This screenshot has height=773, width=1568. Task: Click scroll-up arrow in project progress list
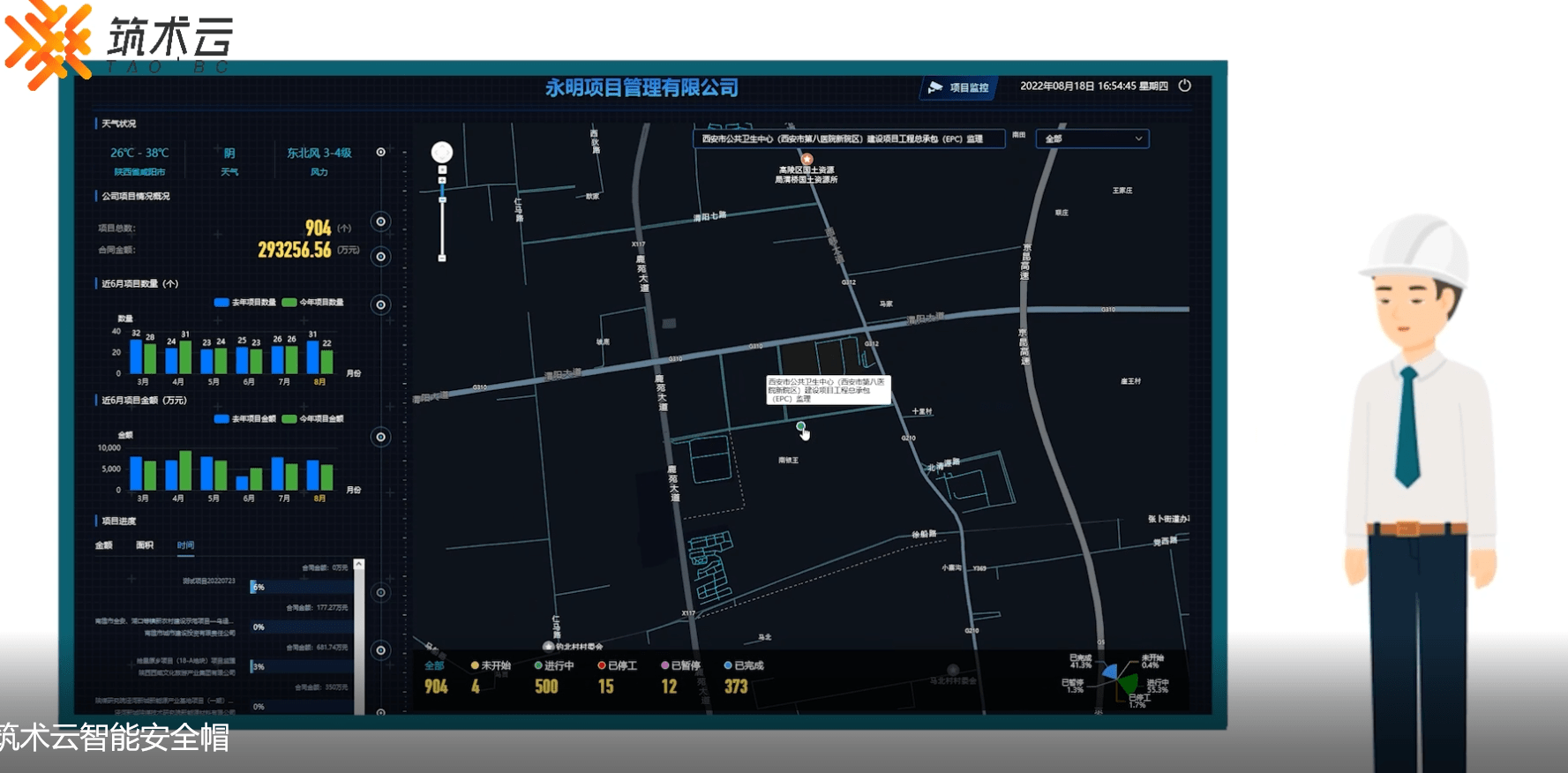click(359, 564)
